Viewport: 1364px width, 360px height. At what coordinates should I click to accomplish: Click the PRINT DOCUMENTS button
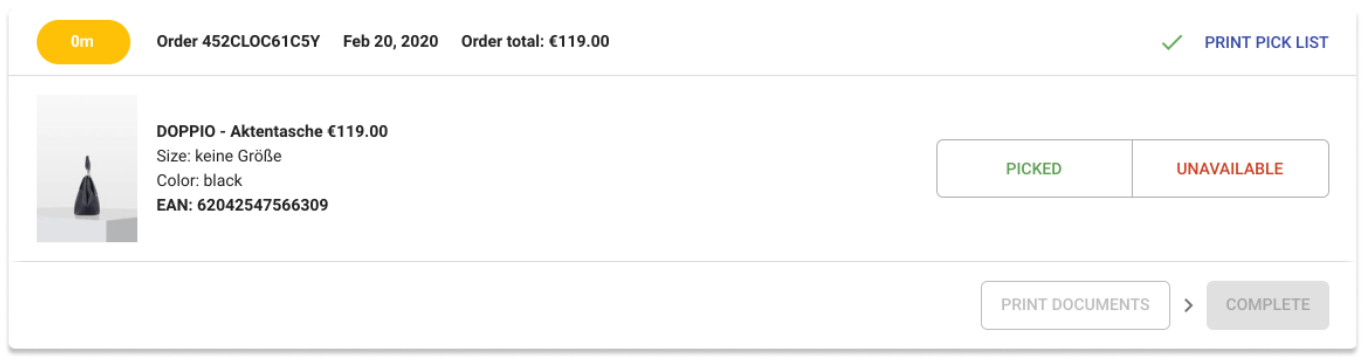coord(1075,305)
